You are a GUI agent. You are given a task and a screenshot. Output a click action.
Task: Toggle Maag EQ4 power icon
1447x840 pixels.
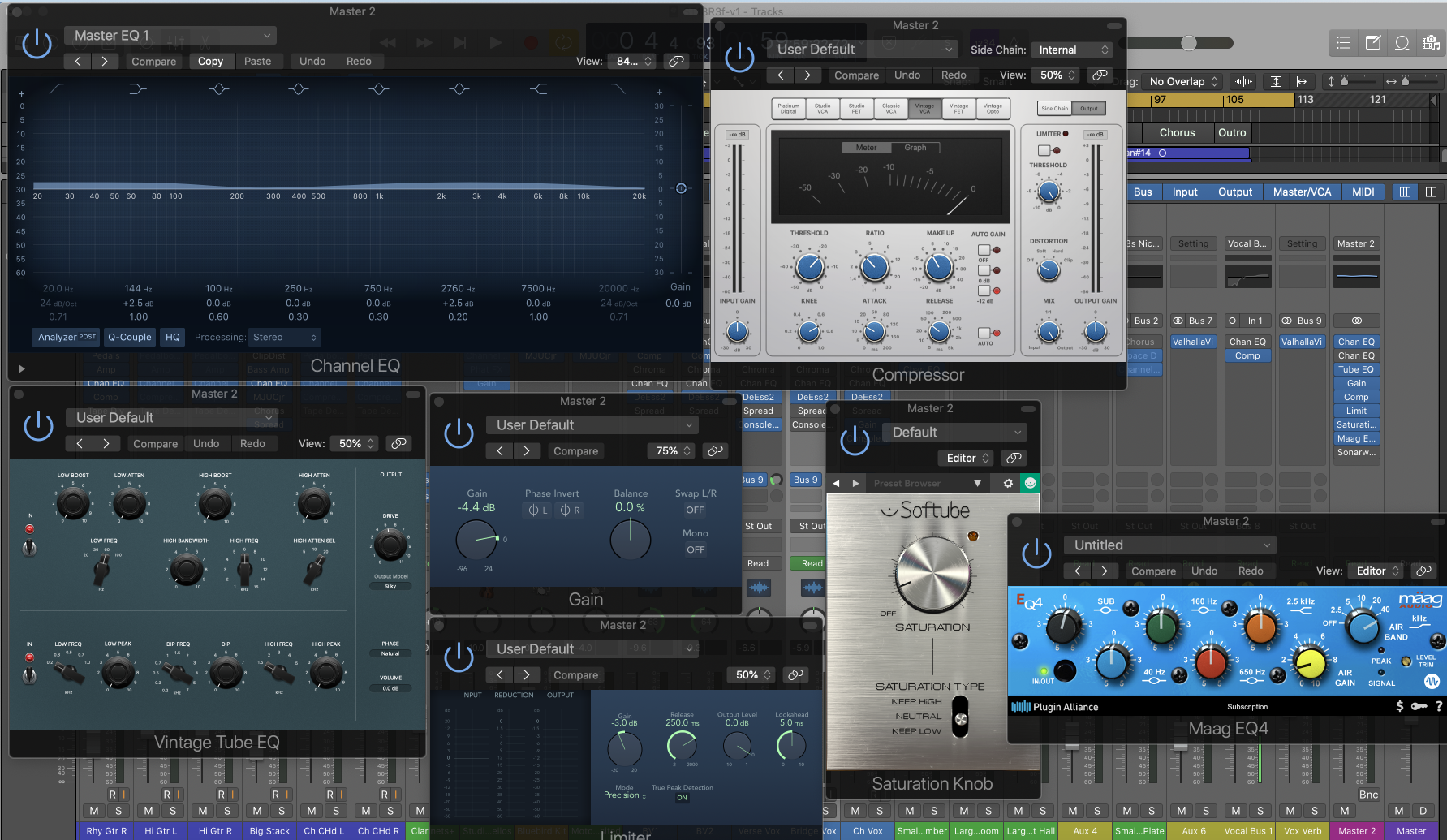(1036, 554)
